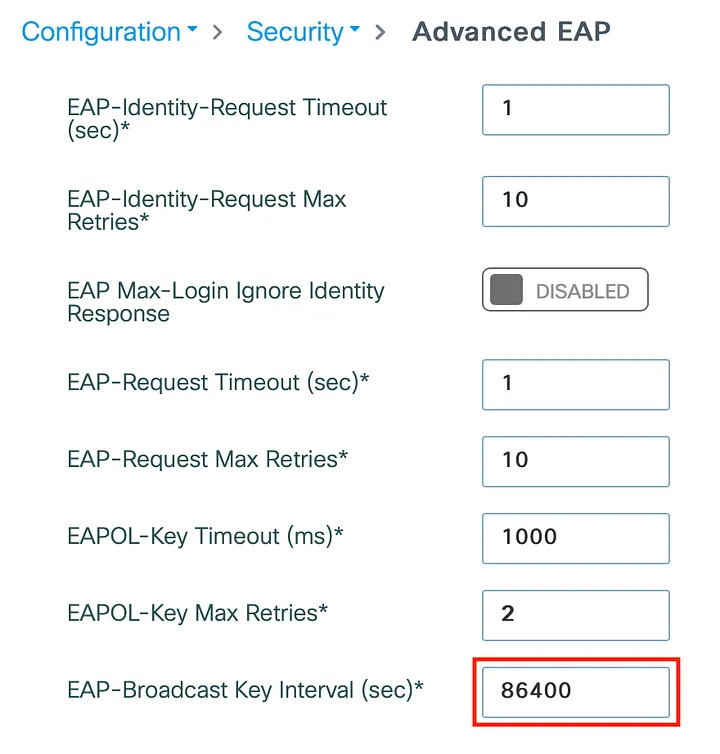Select the EAP-Broadcast Key Interval field
The image size is (720, 754).
575,691
